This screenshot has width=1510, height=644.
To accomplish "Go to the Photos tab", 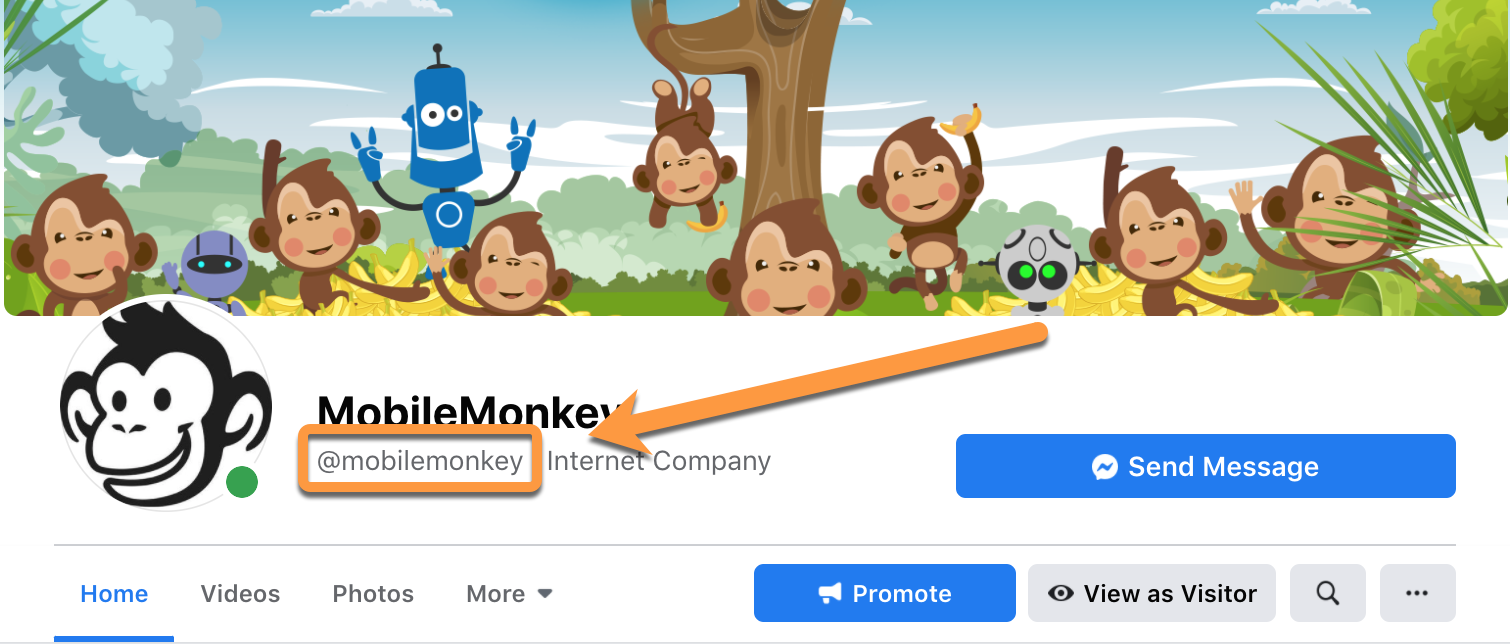I will [x=373, y=594].
